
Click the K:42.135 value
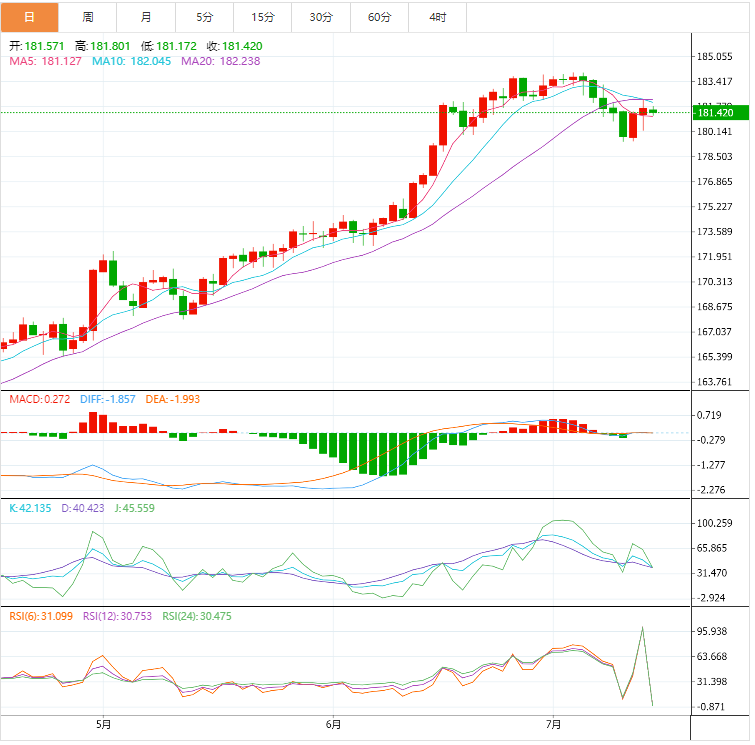click(30, 508)
